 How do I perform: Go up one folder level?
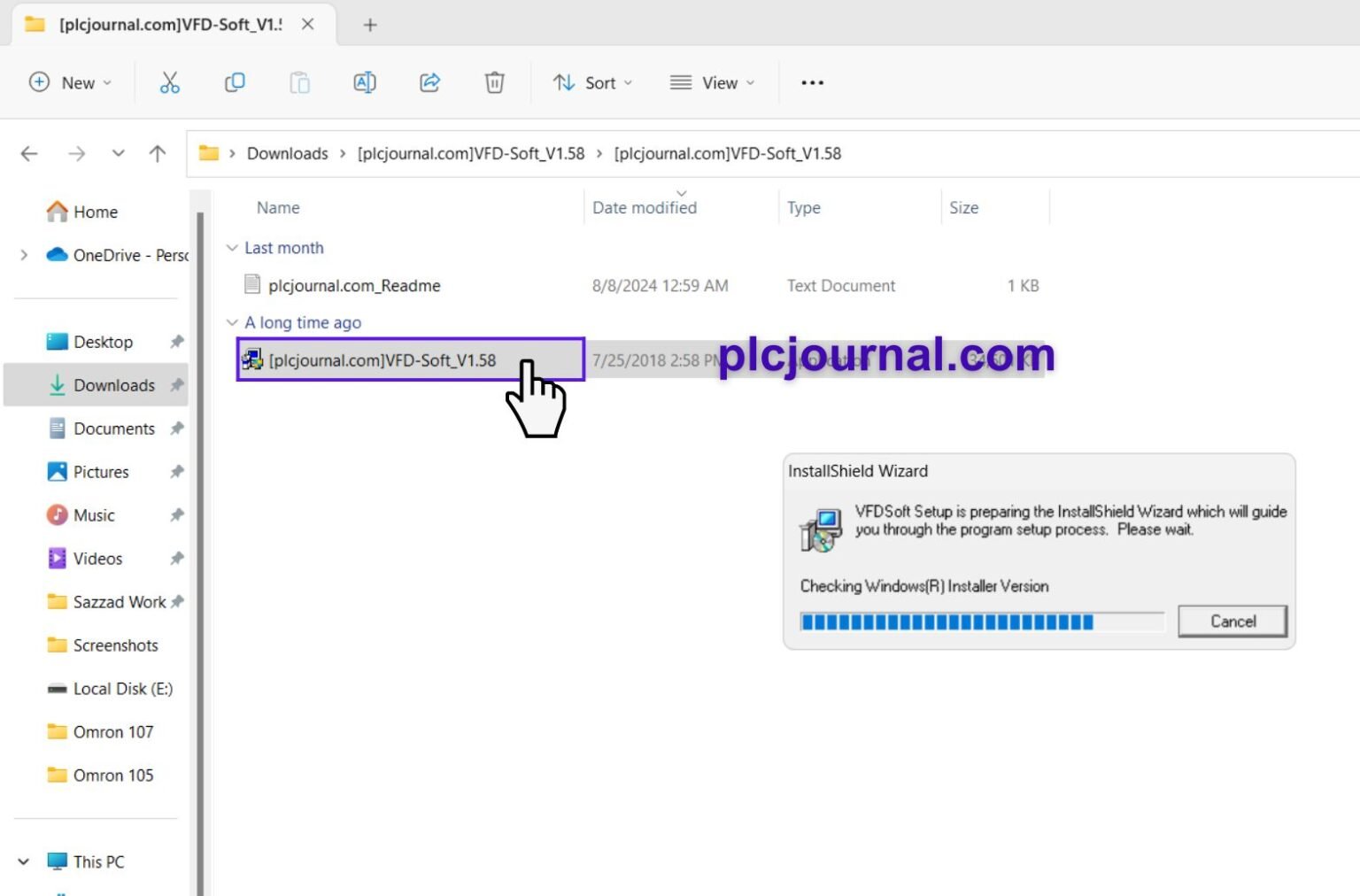(x=158, y=154)
